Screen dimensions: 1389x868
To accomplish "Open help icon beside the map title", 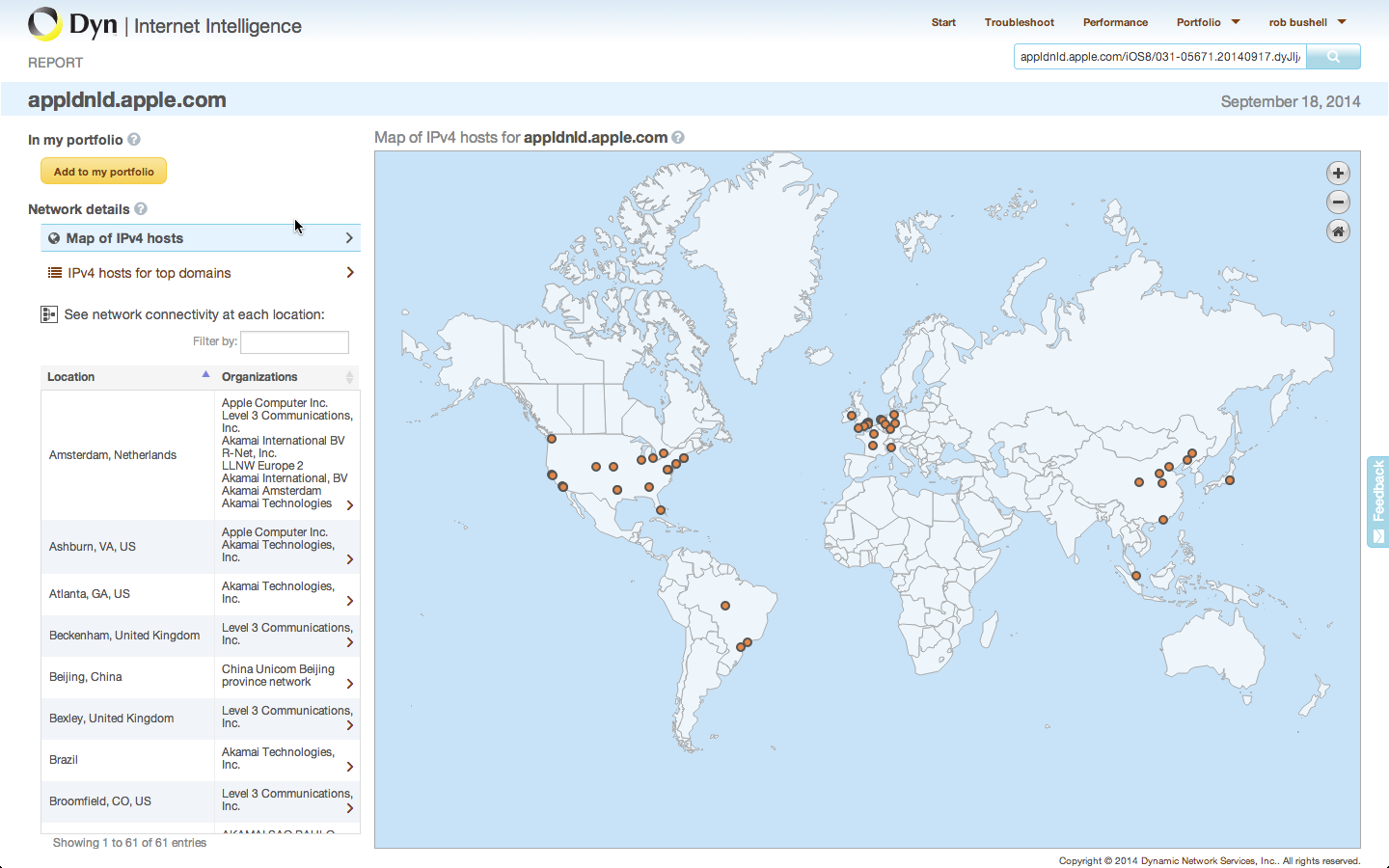I will tap(678, 138).
